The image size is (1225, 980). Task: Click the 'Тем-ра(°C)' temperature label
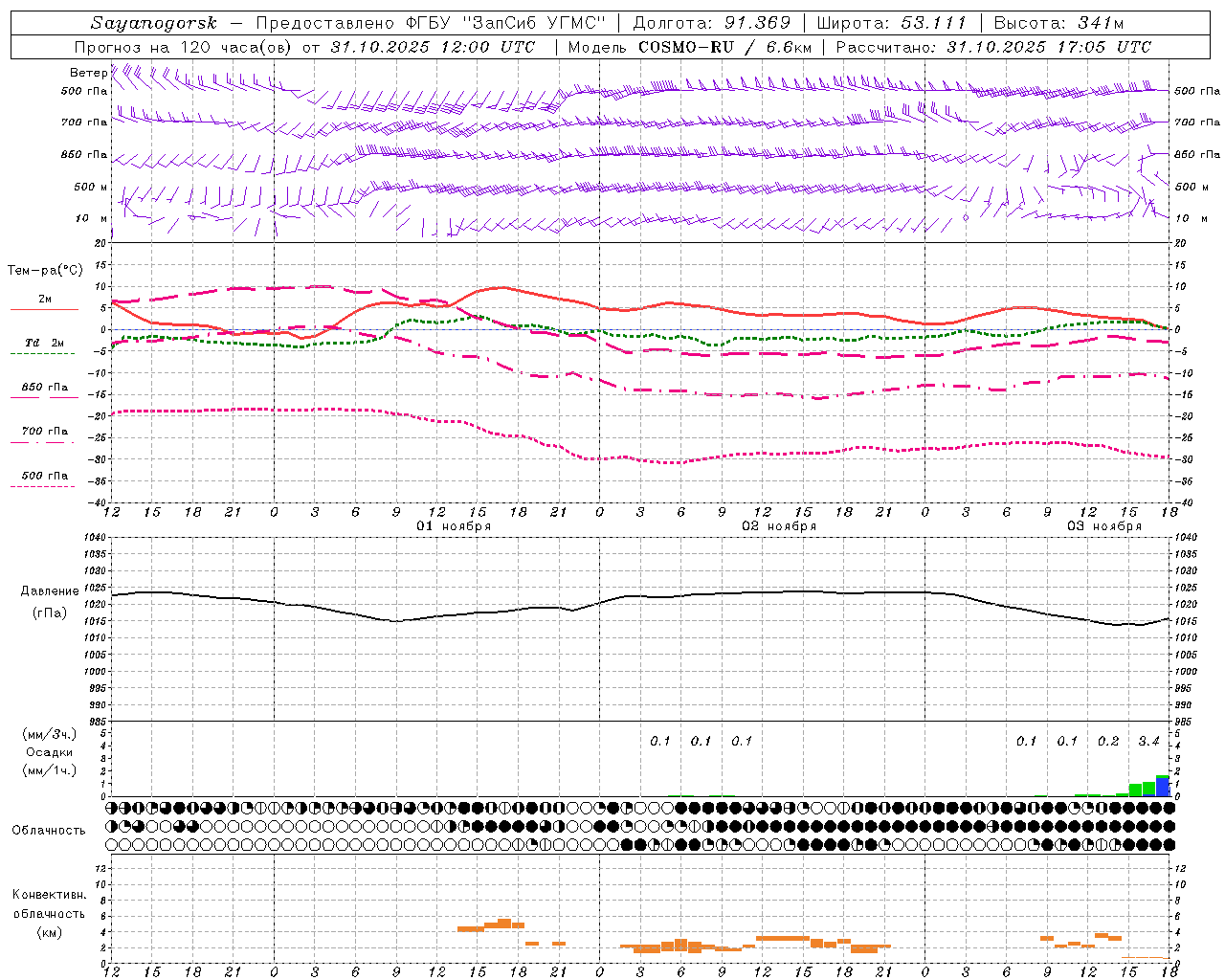(x=45, y=271)
